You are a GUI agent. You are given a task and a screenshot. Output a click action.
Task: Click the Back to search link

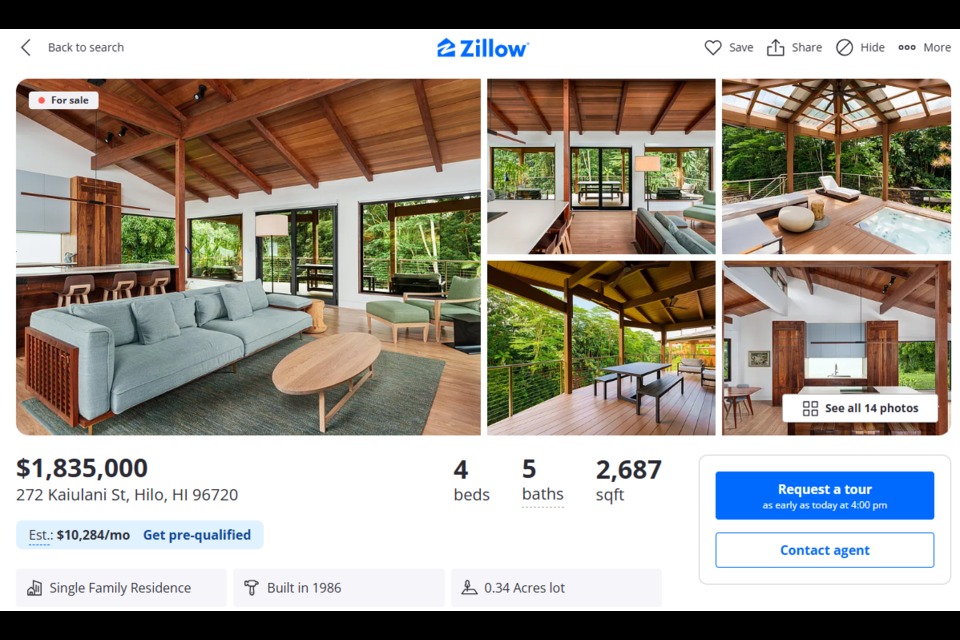(86, 48)
